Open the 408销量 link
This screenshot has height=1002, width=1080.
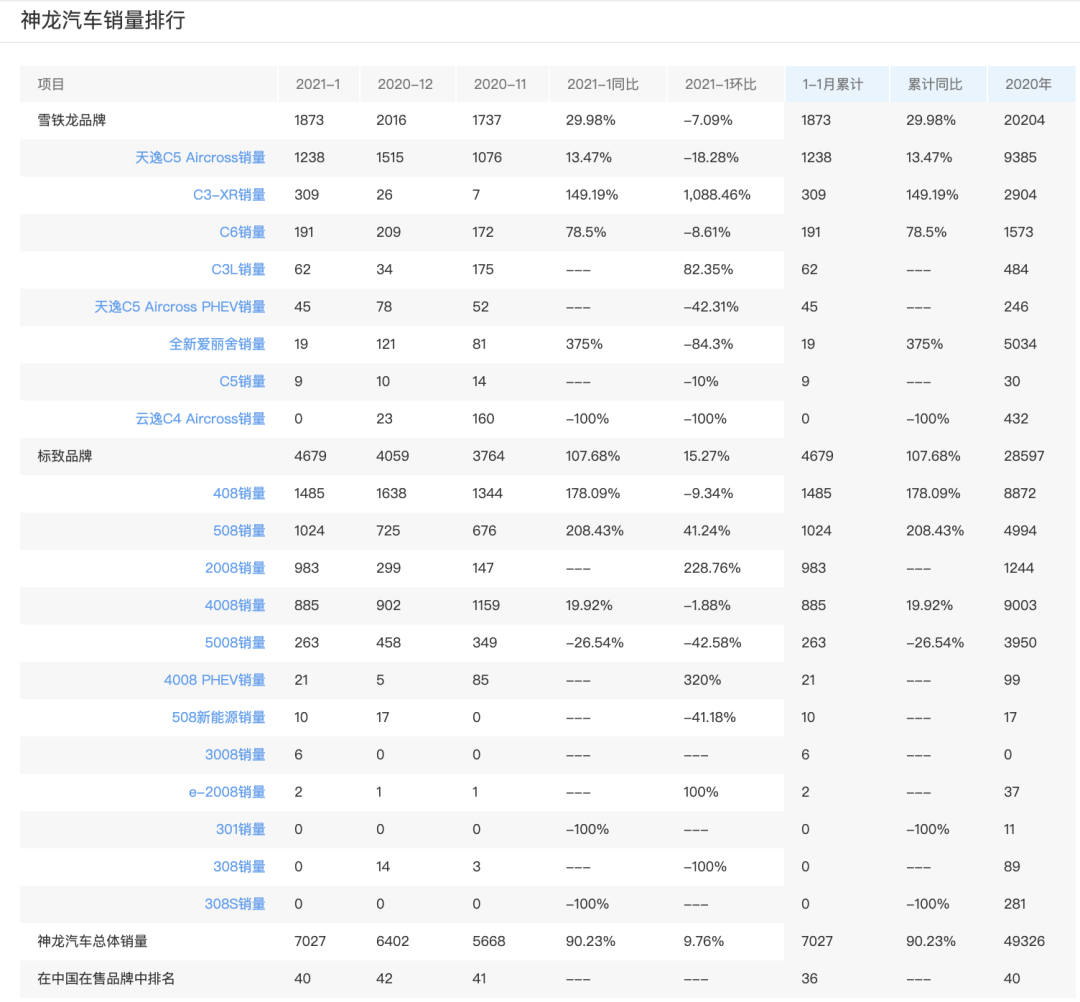(239, 493)
